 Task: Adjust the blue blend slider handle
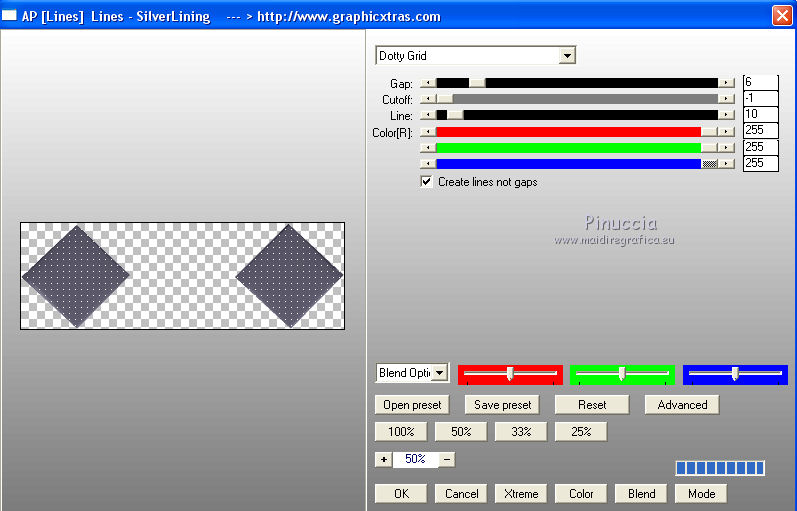tap(735, 374)
